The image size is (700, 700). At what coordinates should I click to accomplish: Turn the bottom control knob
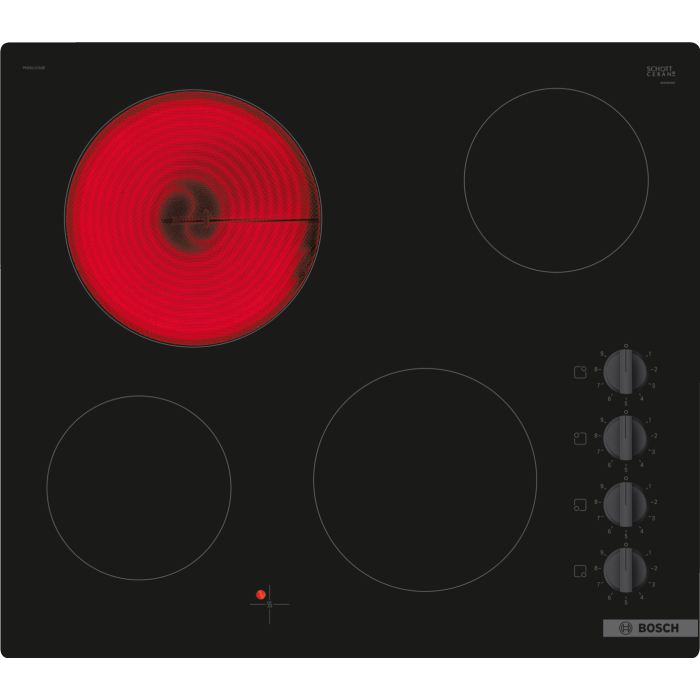tap(625, 570)
